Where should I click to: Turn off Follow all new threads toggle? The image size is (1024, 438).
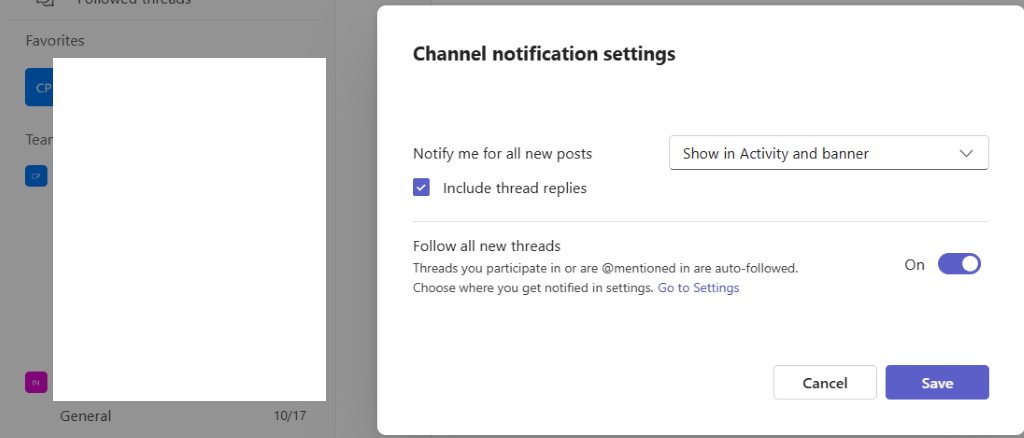[x=959, y=265]
